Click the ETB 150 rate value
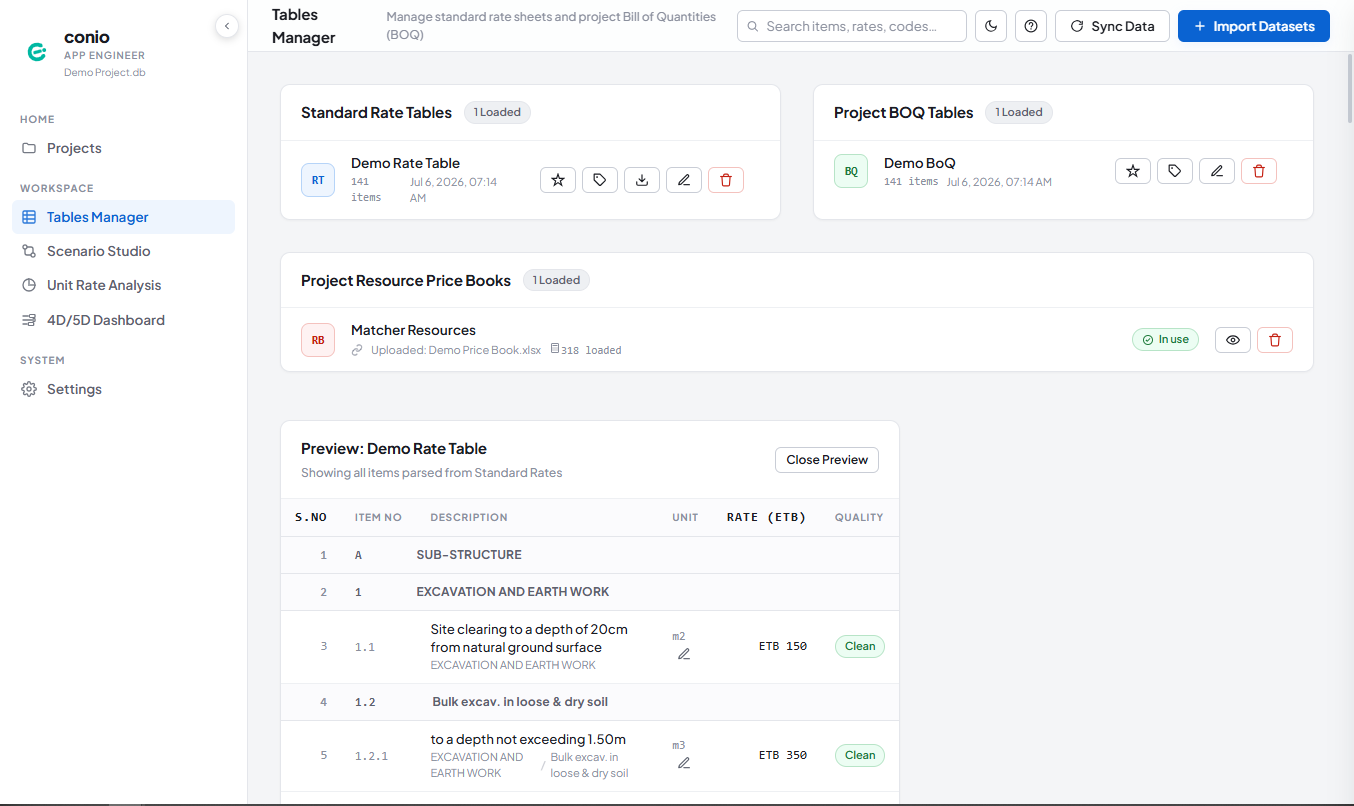 [783, 646]
